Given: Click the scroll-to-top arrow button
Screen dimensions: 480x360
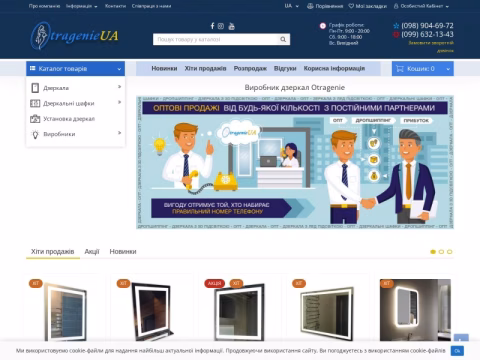Looking at the screenshot, I should click(461, 339).
